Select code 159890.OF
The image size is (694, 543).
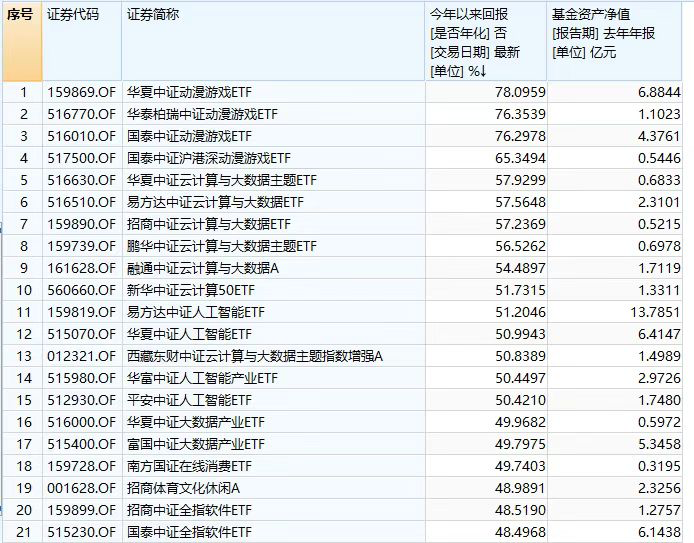point(81,224)
